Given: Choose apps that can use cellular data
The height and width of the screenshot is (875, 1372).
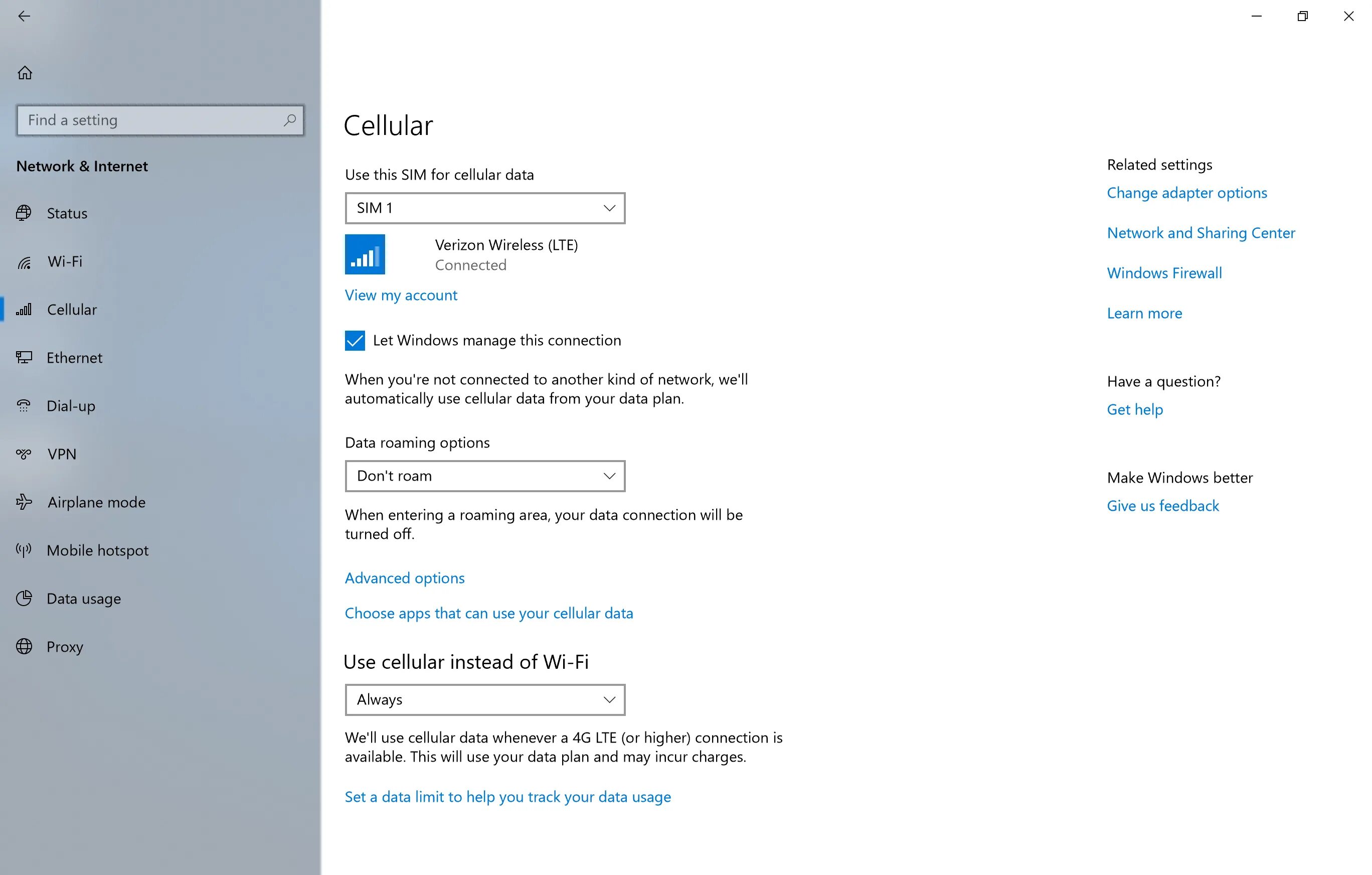Looking at the screenshot, I should [x=489, y=614].
